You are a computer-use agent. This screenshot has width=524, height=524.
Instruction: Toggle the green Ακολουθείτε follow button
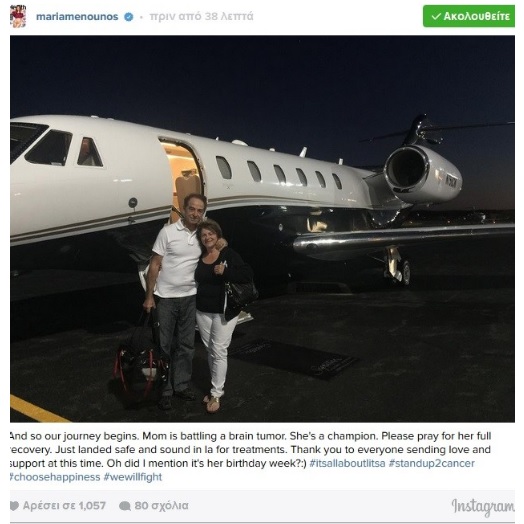pyautogui.click(x=469, y=16)
